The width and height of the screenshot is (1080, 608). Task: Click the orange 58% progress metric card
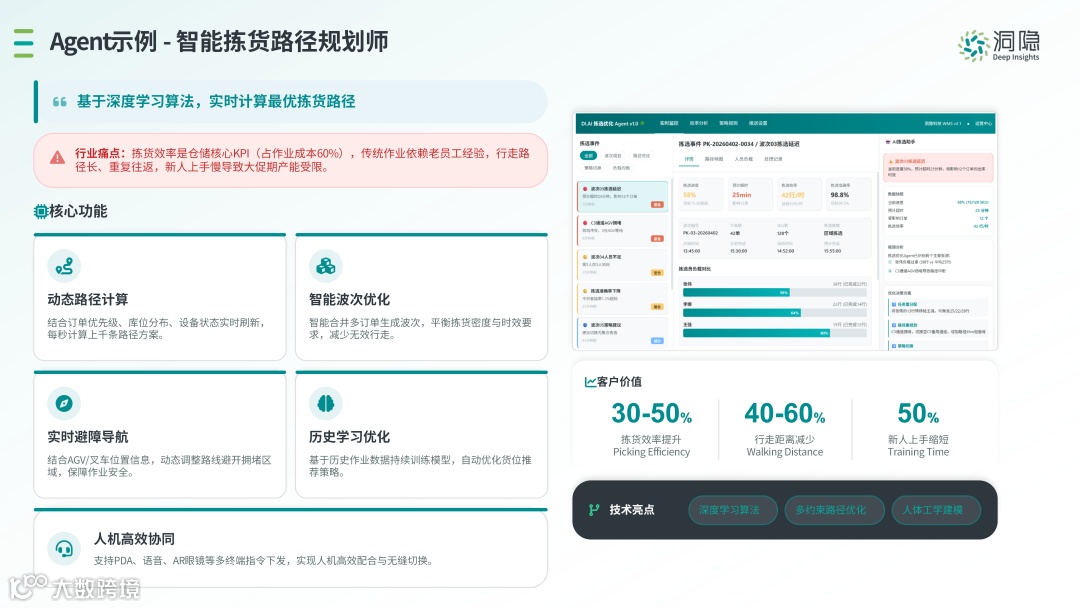coord(701,194)
